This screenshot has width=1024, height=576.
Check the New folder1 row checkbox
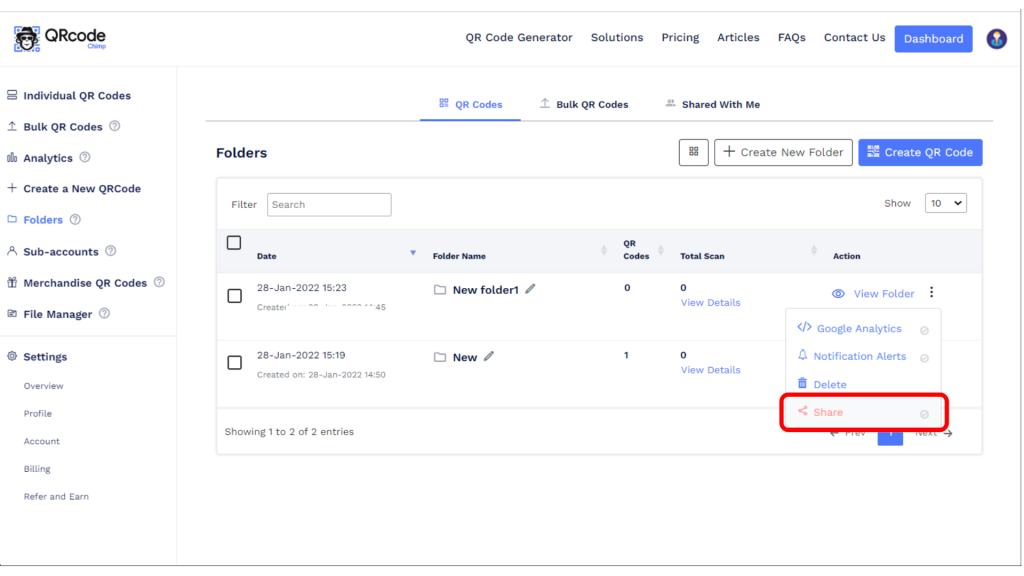click(x=234, y=296)
